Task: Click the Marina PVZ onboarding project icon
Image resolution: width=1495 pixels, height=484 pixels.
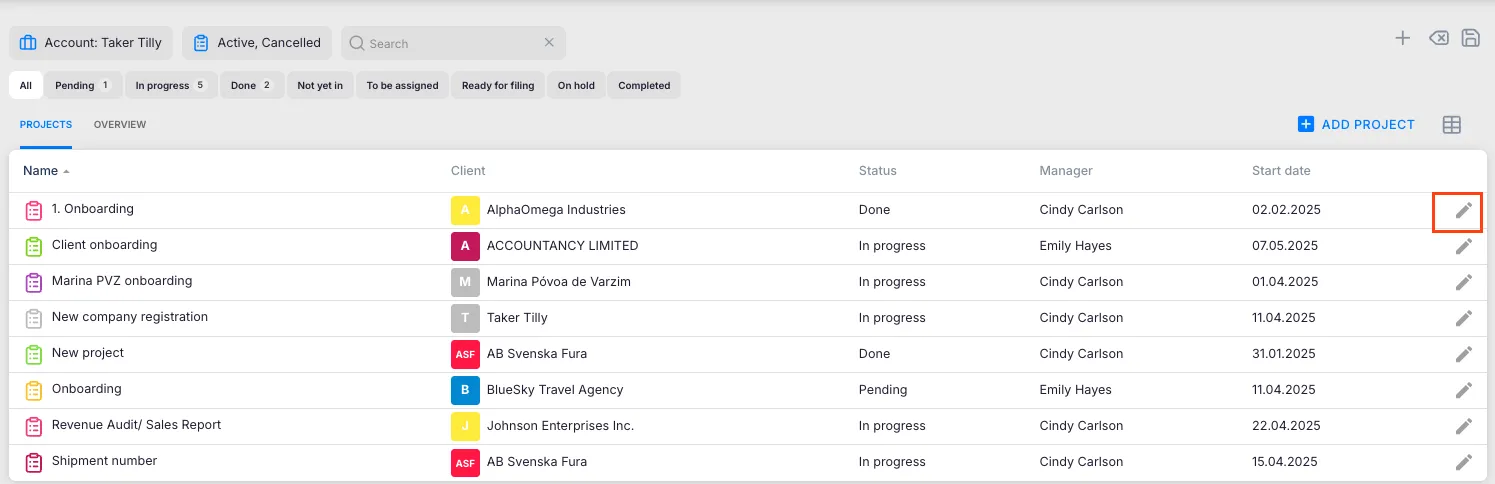Action: coord(33,282)
